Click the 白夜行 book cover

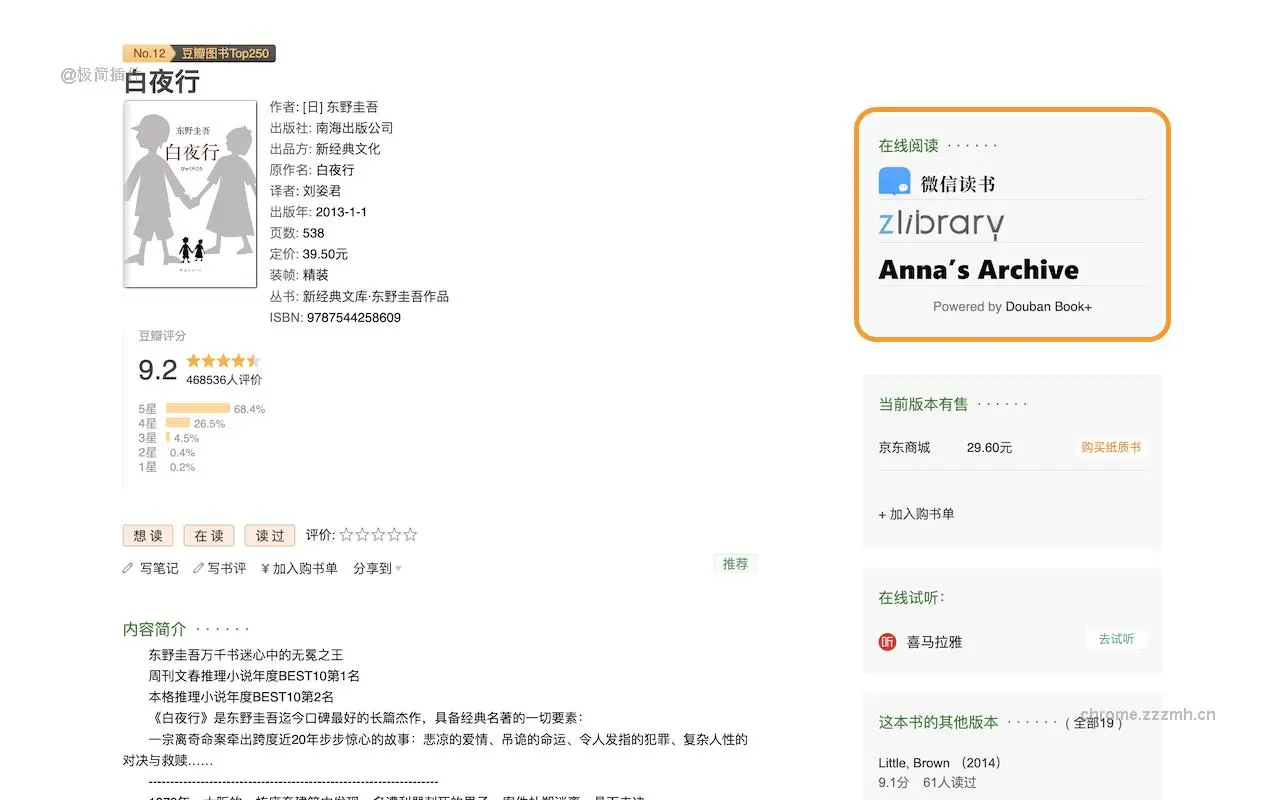[x=190, y=193]
